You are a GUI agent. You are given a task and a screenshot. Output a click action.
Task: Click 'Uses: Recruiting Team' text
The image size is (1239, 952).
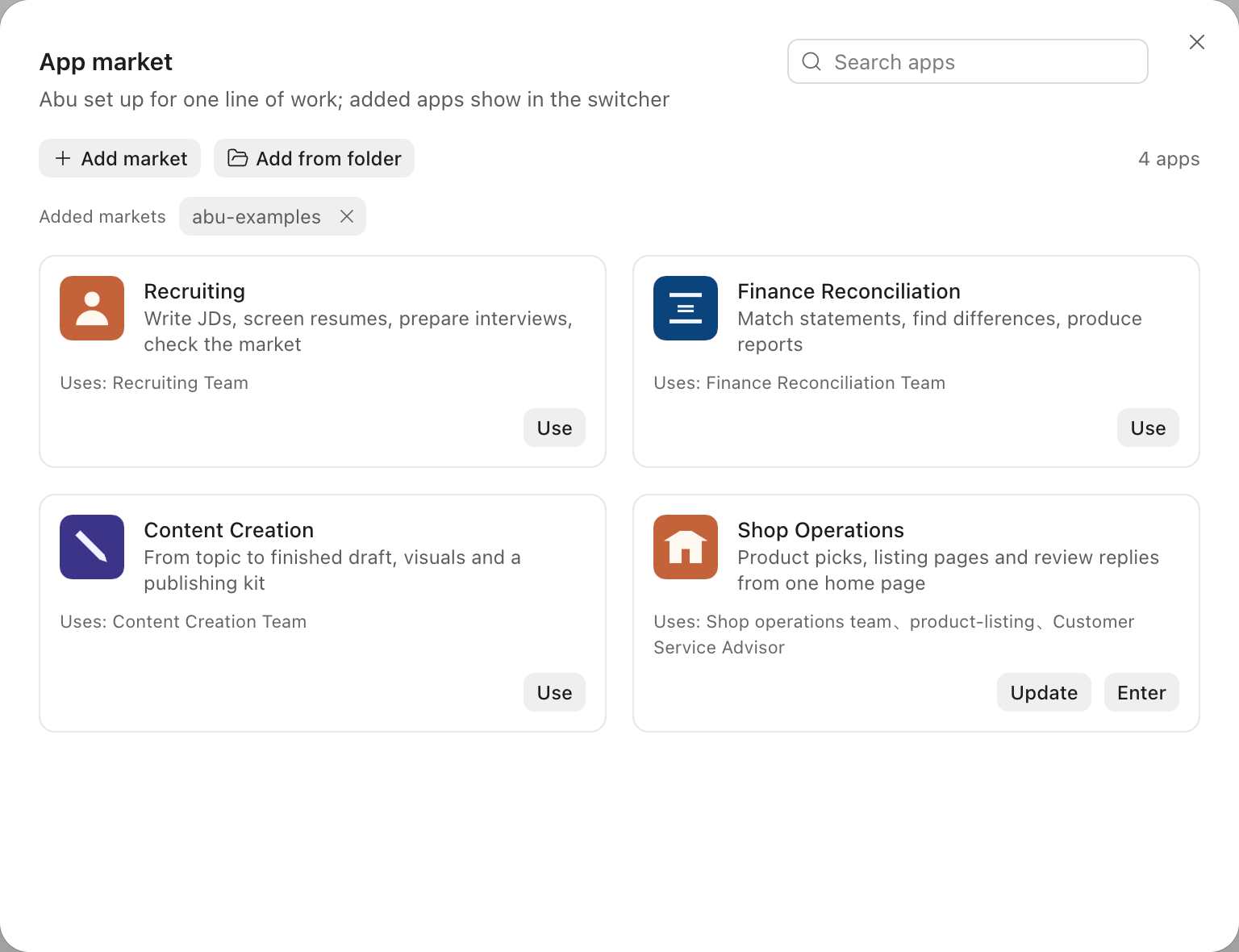click(x=154, y=383)
